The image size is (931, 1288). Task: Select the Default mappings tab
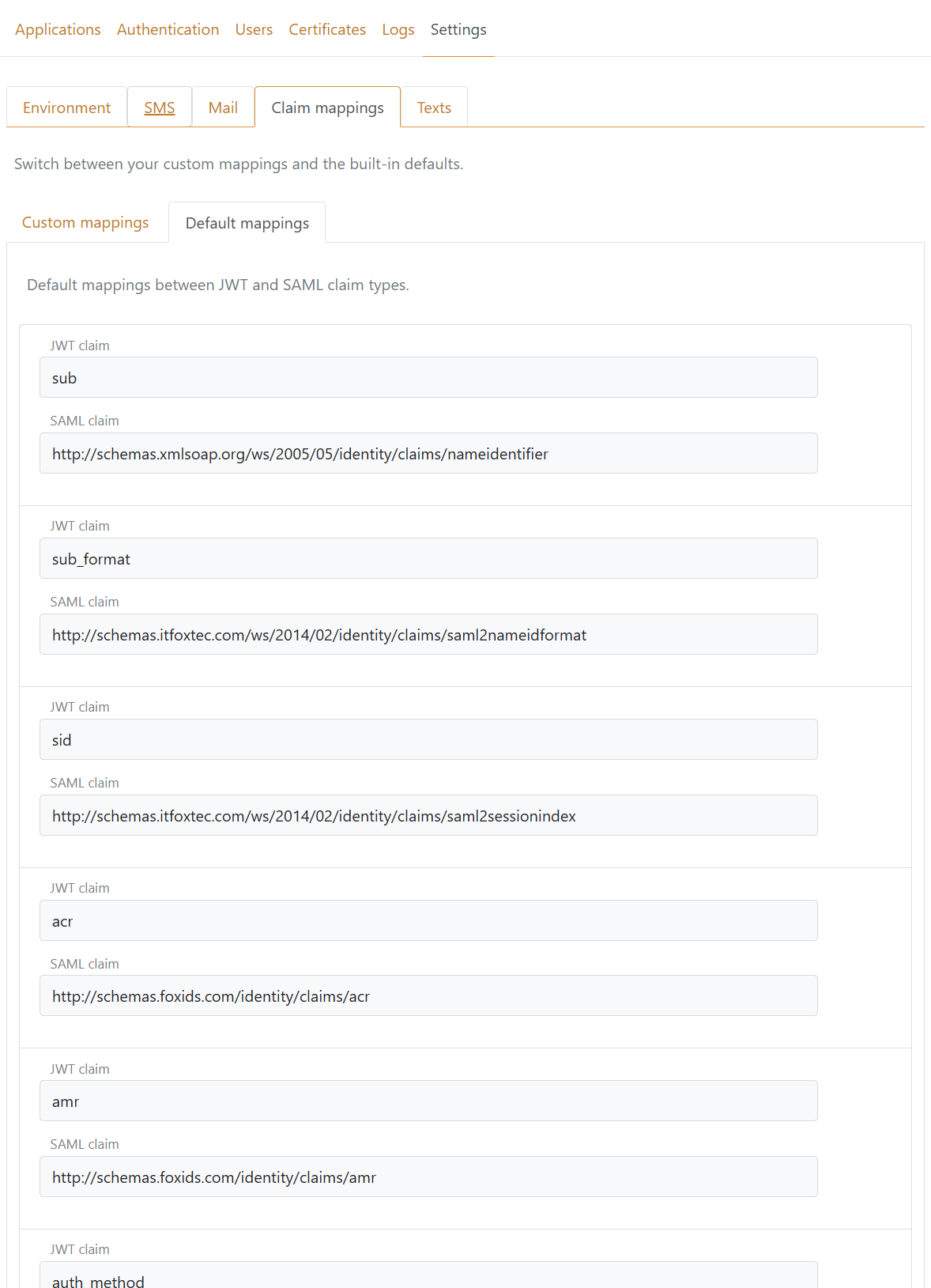coord(247,223)
